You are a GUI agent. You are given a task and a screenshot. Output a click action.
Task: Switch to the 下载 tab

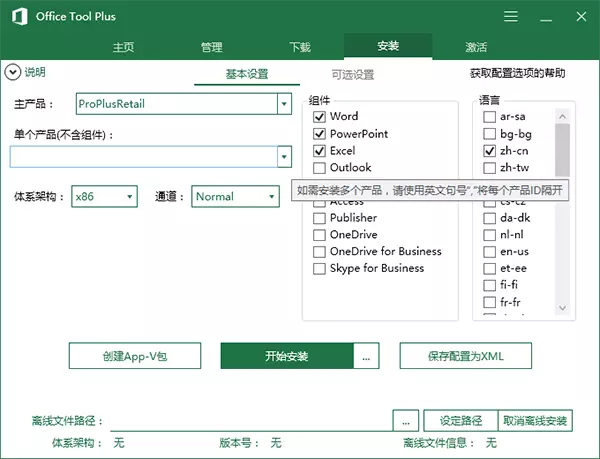pos(300,47)
